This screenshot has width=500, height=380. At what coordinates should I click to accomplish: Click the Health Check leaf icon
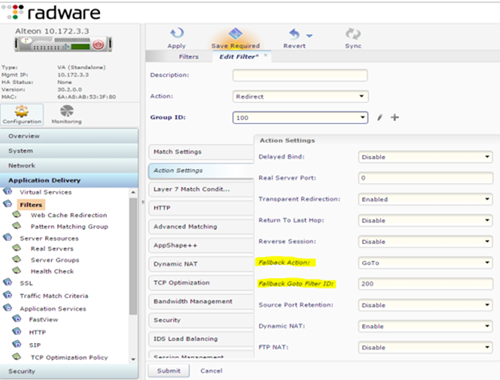(17, 270)
